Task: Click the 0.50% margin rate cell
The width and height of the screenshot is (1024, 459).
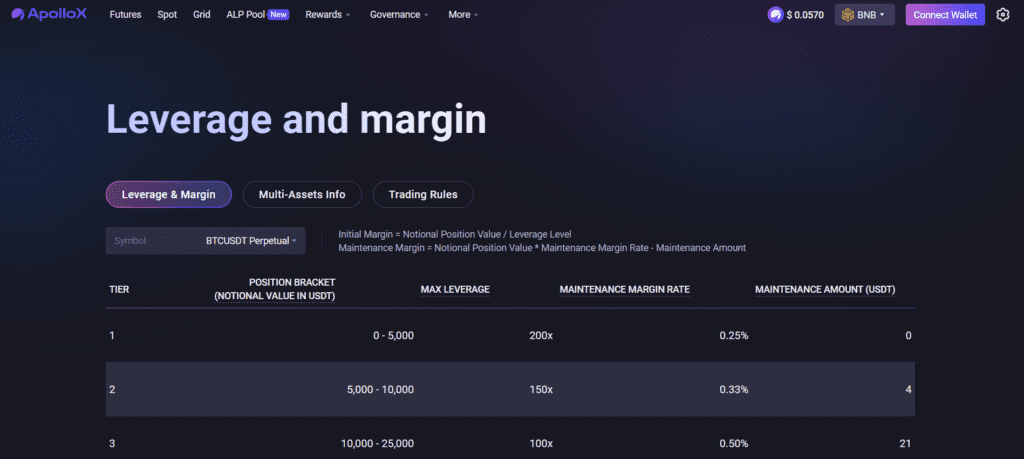Action: 734,444
